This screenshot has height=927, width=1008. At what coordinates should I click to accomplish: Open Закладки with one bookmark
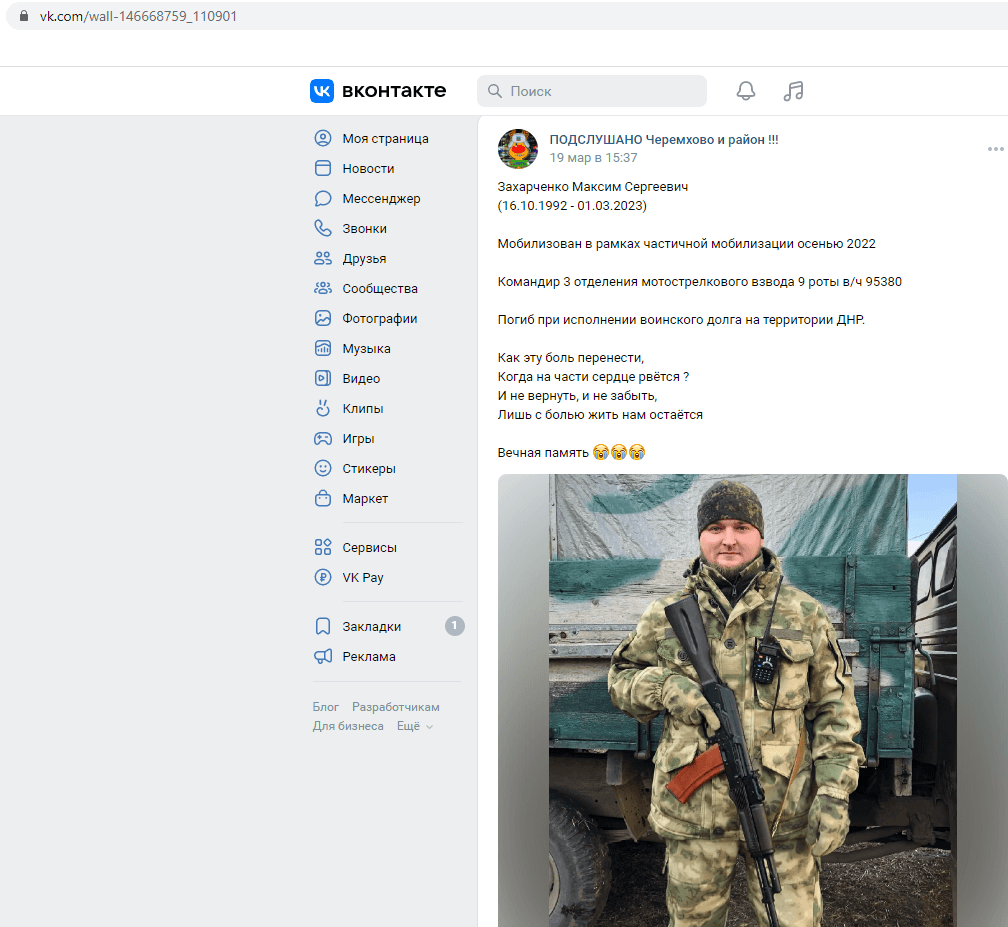[371, 627]
